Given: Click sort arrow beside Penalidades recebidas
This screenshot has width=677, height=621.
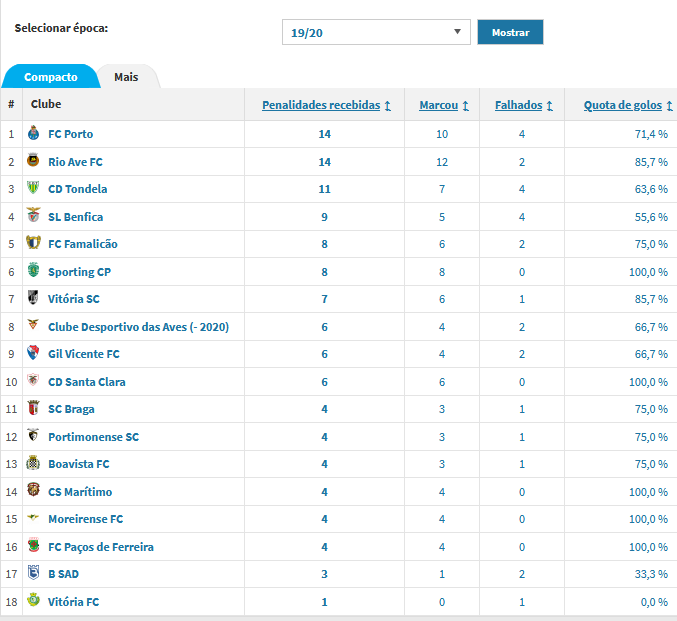Looking at the screenshot, I should (388, 106).
